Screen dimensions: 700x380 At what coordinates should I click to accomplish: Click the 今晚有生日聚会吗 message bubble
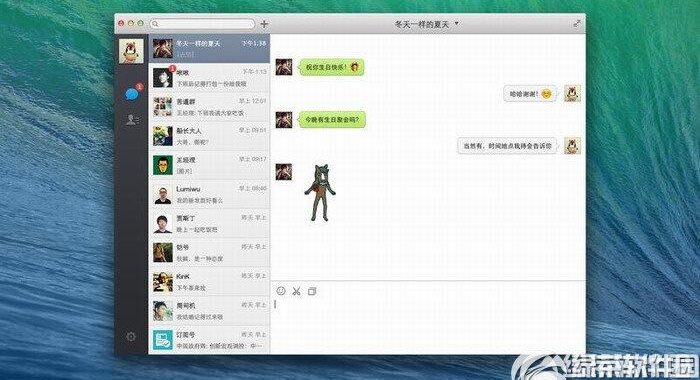332,120
